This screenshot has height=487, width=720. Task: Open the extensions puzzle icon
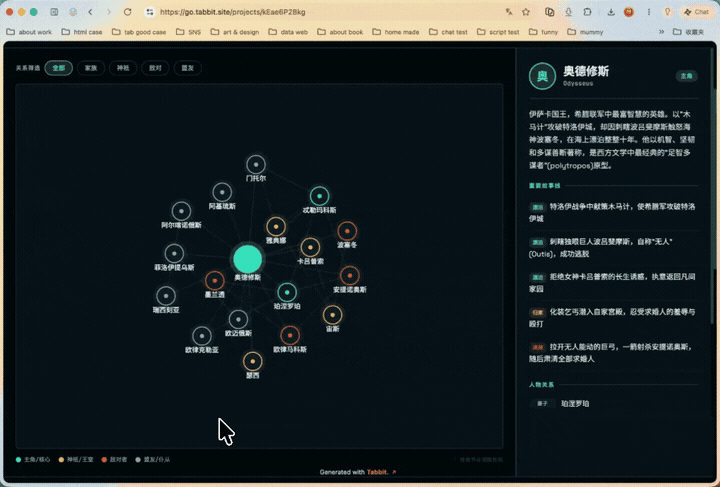[x=587, y=12]
